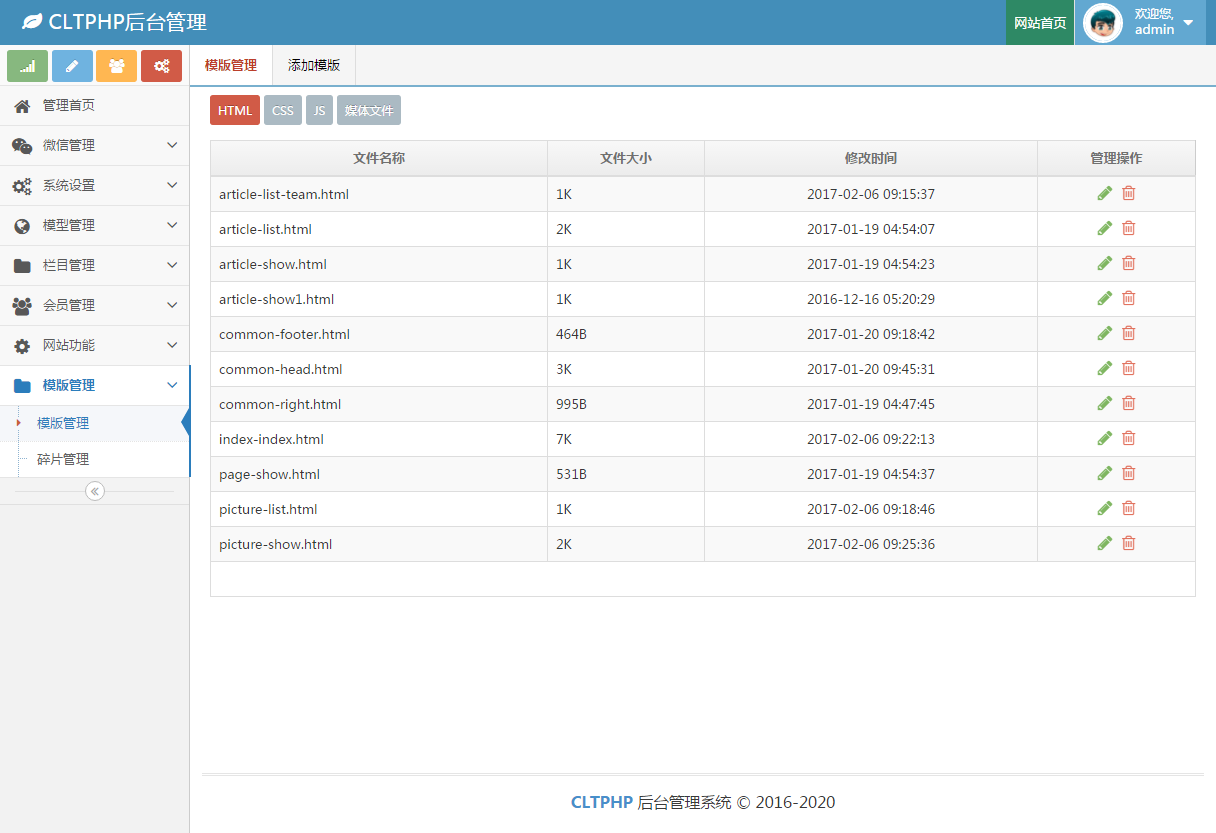Viewport: 1216px width, 833px height.
Task: Open 碎片管理 in the sidebar submenu
Action: pos(63,459)
